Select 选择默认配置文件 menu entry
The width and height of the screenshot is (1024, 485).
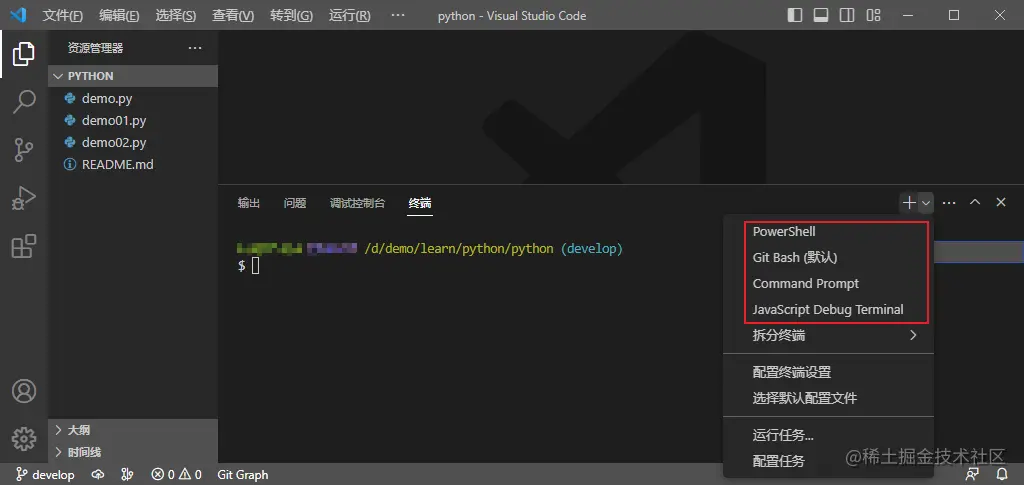pos(829,398)
